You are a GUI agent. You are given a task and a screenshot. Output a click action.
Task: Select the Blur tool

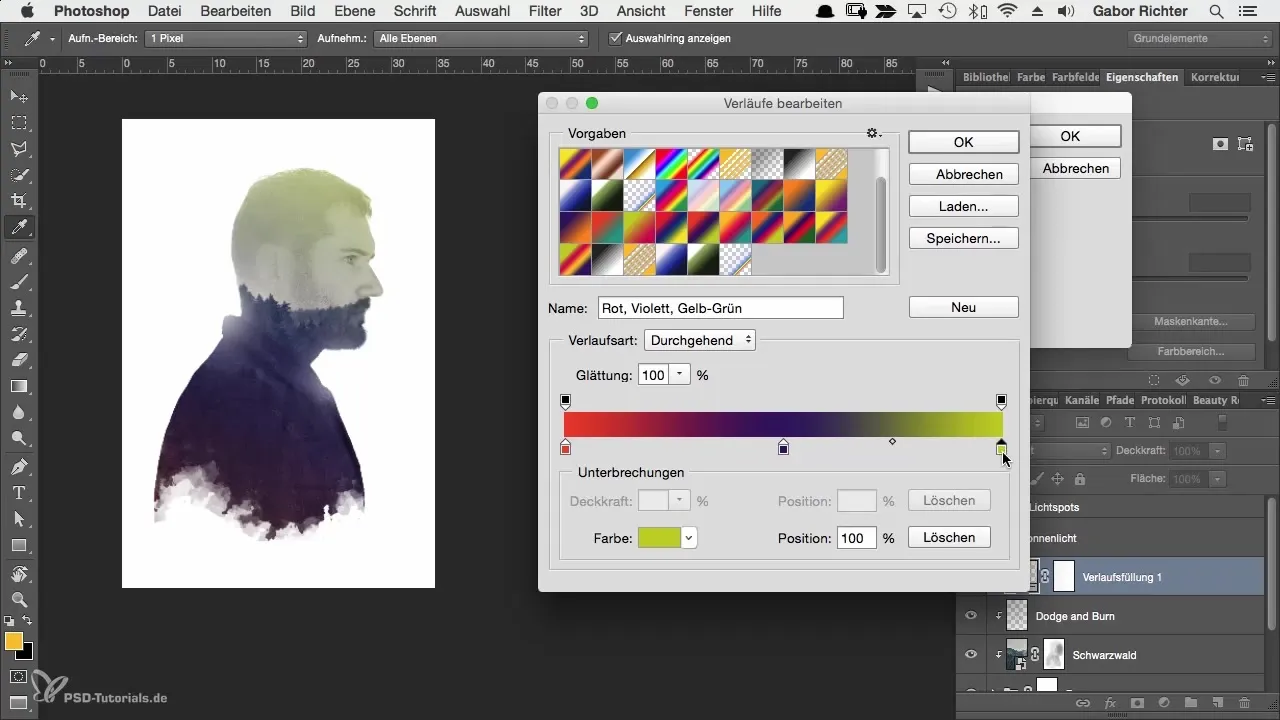19,412
